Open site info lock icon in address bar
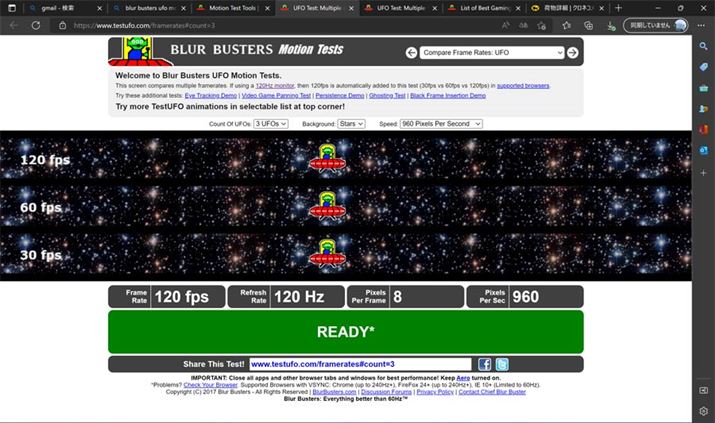This screenshot has height=423, width=715. 62,26
